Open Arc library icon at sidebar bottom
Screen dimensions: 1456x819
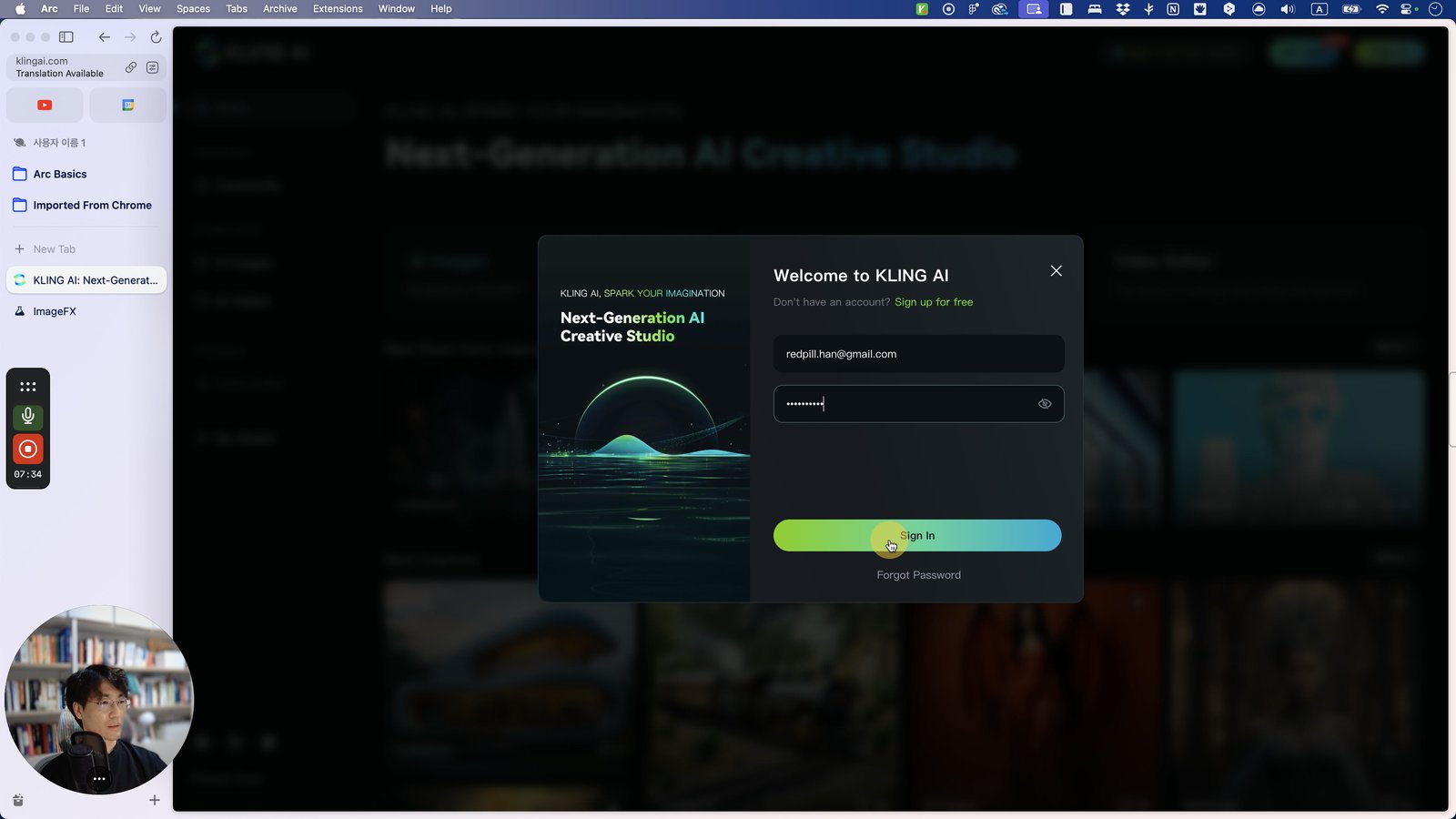click(18, 800)
